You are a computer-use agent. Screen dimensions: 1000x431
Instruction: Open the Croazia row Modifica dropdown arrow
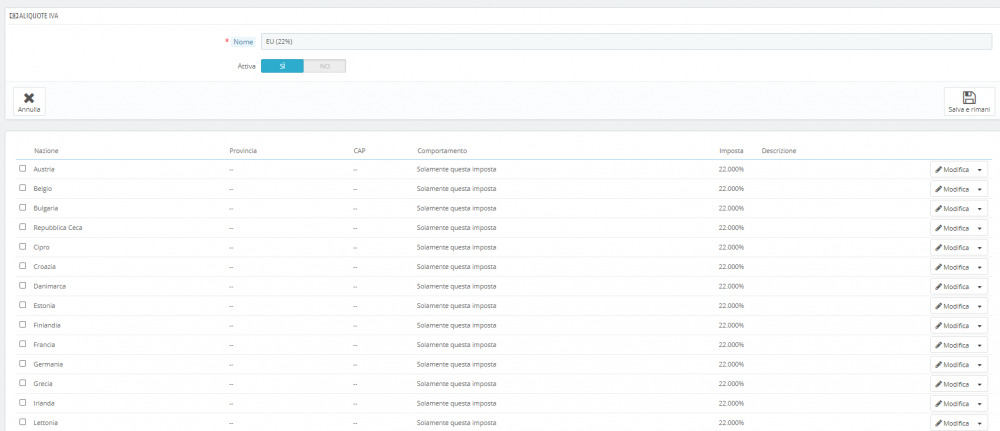pos(980,267)
